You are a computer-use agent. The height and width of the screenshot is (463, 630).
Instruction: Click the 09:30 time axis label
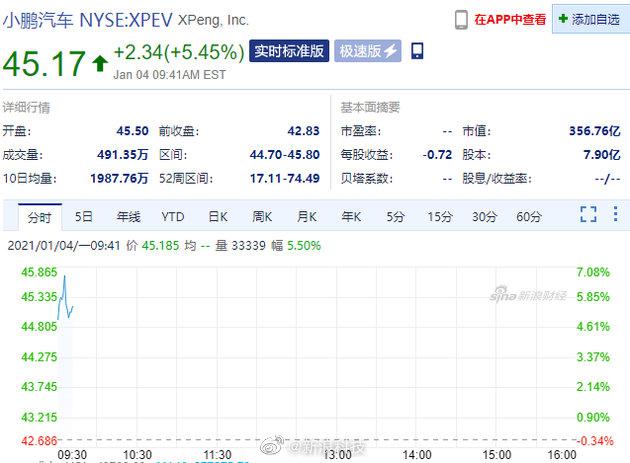(72, 455)
